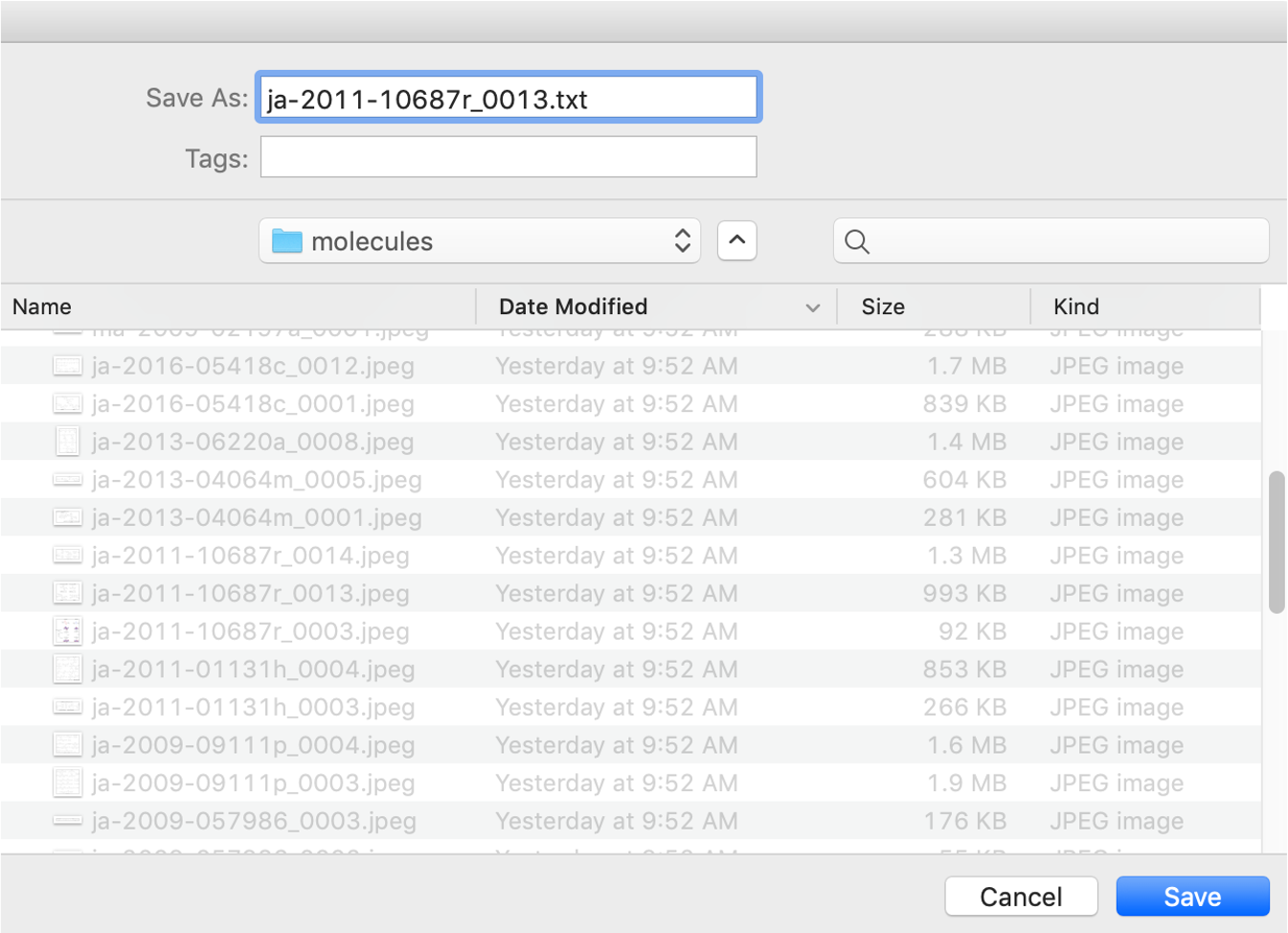1288x933 pixels.
Task: Sort files by Name column header
Action: [x=43, y=307]
